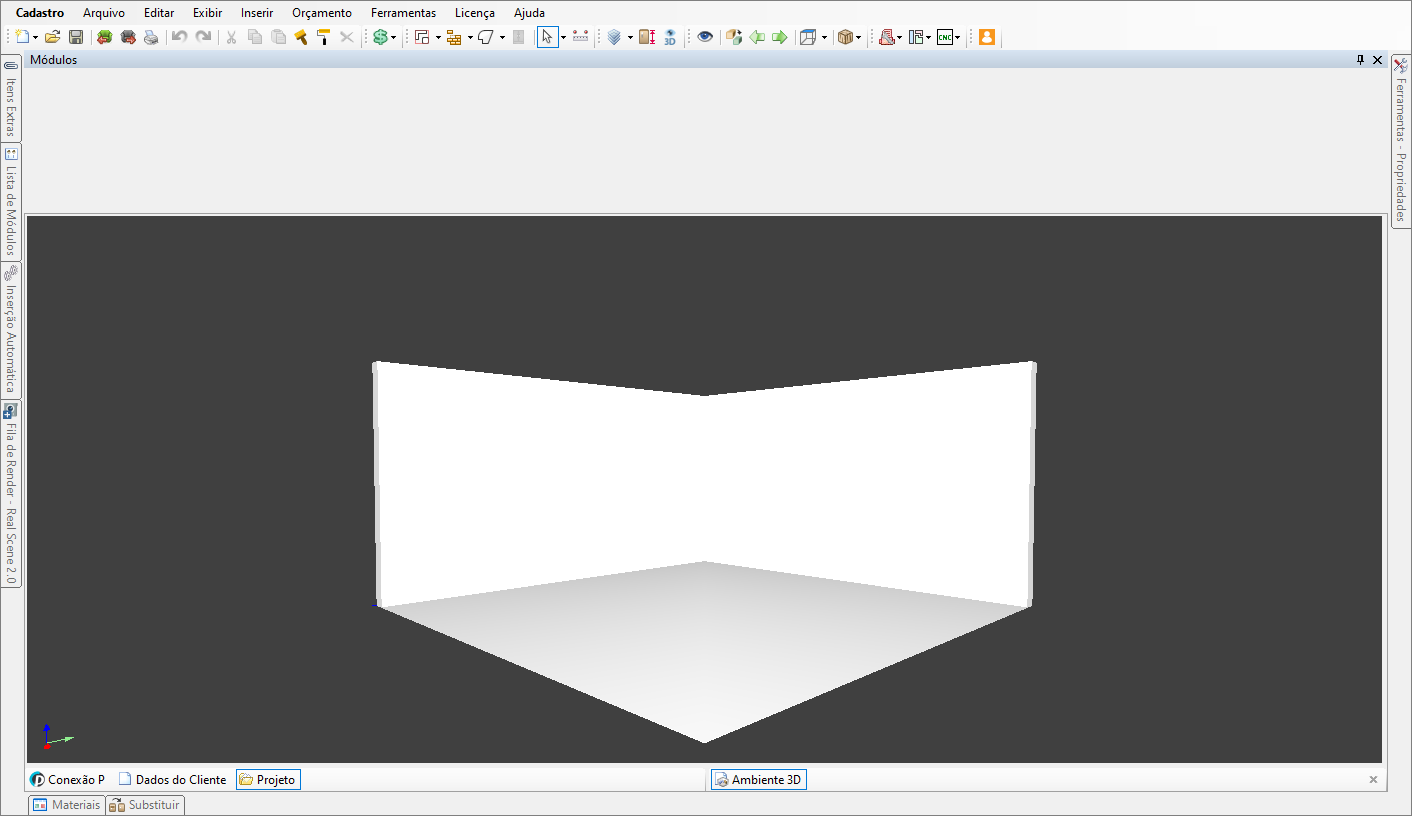Image resolution: width=1412 pixels, height=816 pixels.
Task: Copy selection using the copy icon
Action: pyautogui.click(x=255, y=37)
